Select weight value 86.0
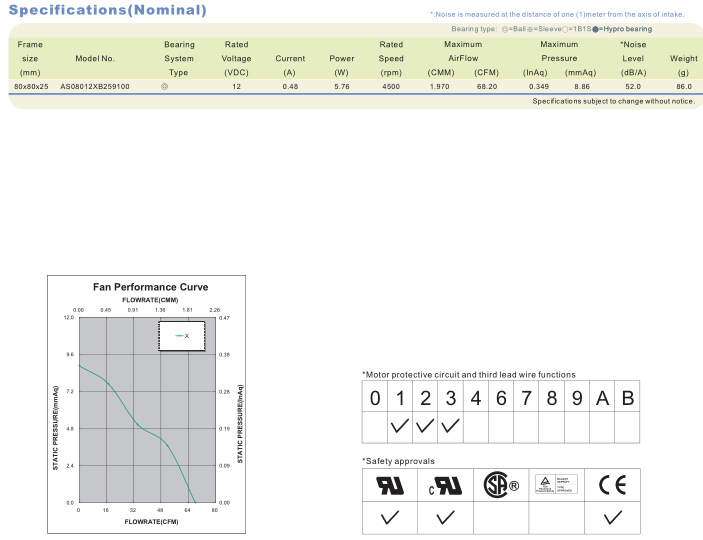This screenshot has width=703, height=540. pyautogui.click(x=684, y=87)
